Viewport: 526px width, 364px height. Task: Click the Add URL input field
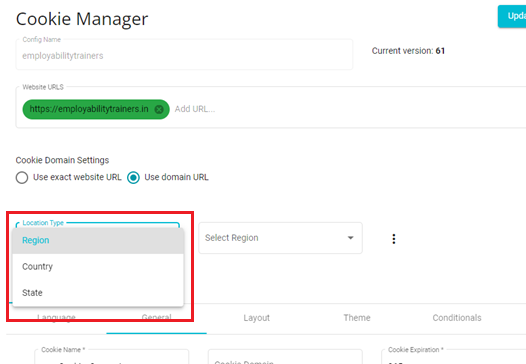pos(195,109)
